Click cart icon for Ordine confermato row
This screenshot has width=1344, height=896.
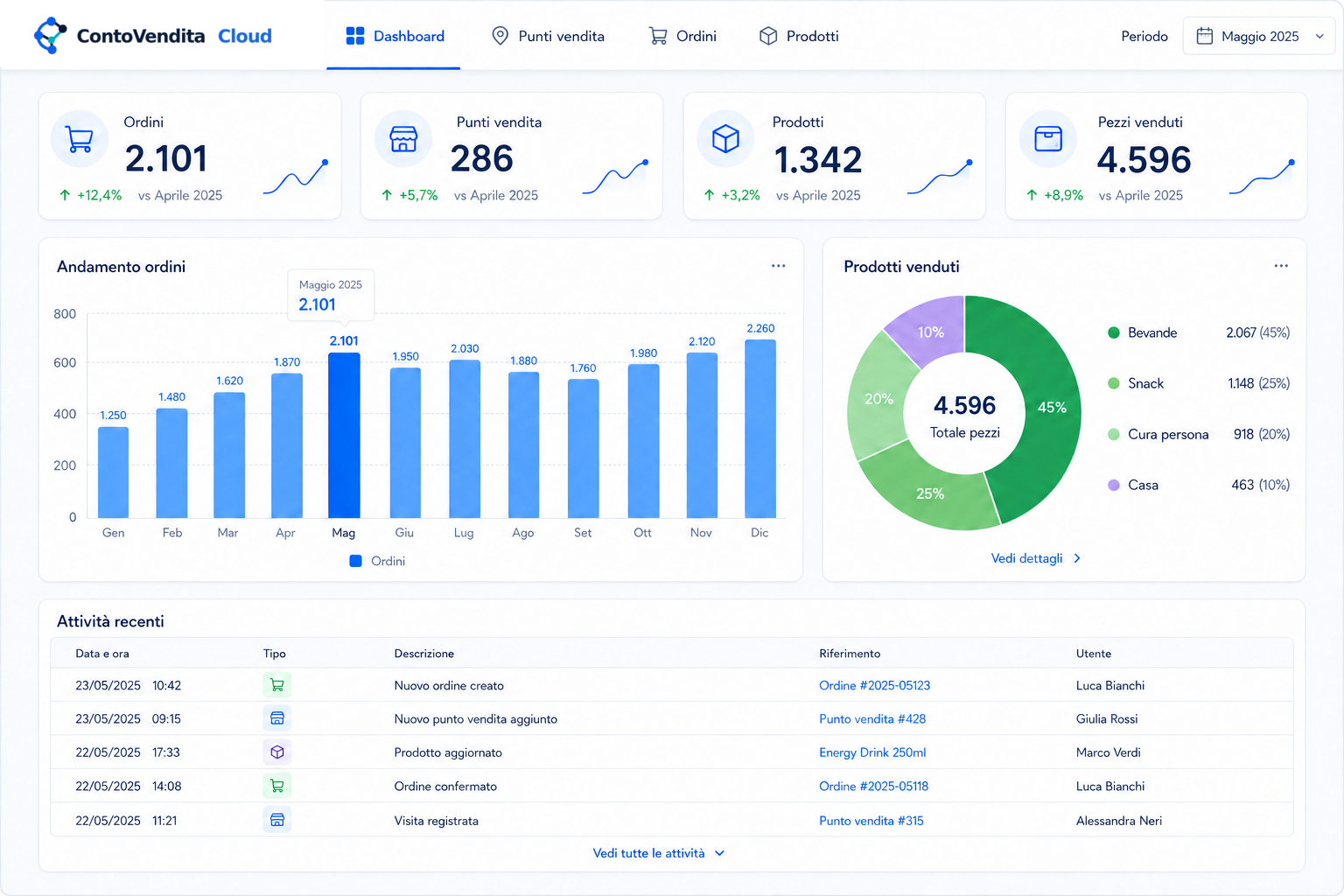click(277, 786)
